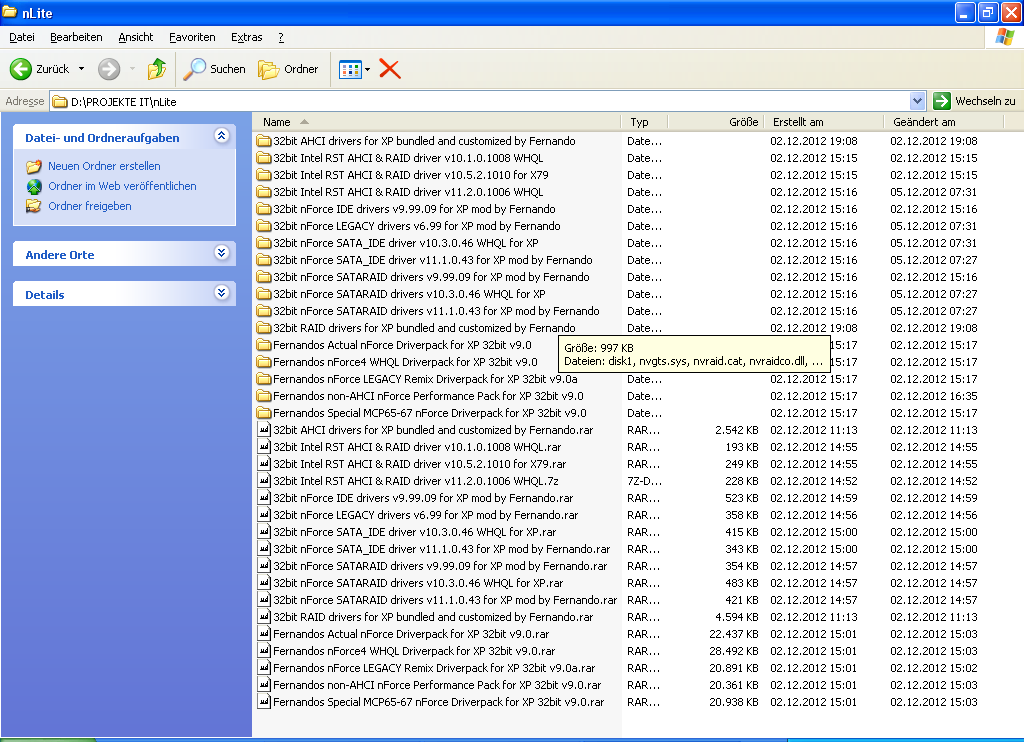Screen dimensions: 1024x742
Task: Select archive icon of Intel RST v11.2.0.1006 WHQL.7z
Action: (x=264, y=481)
